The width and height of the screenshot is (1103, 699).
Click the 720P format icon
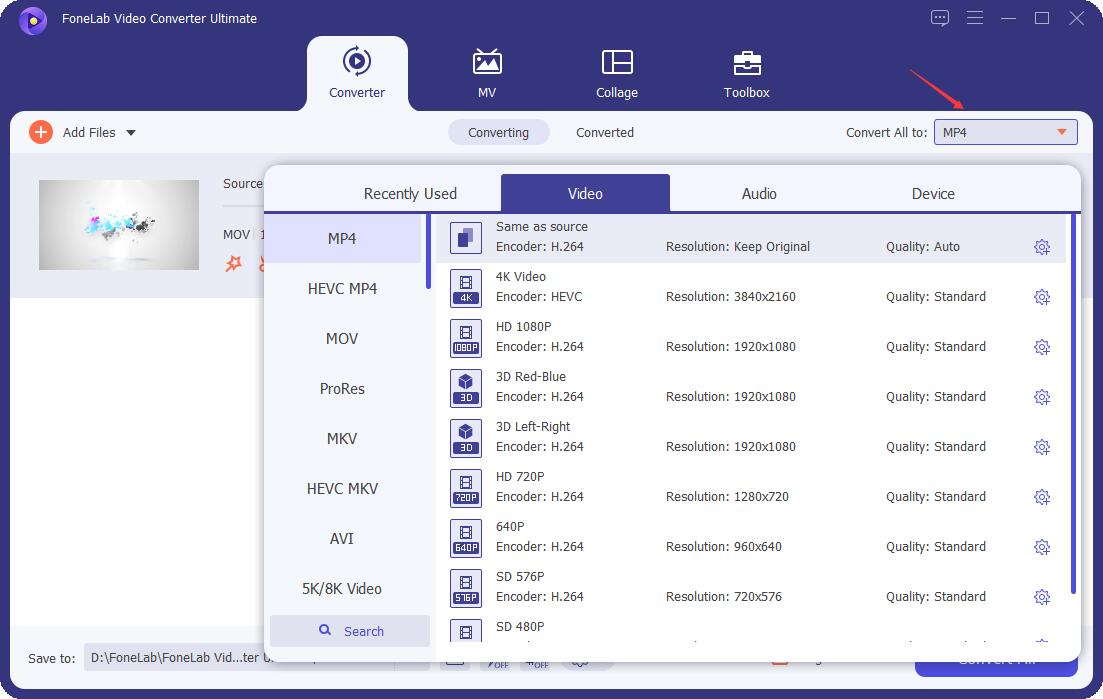(466, 488)
